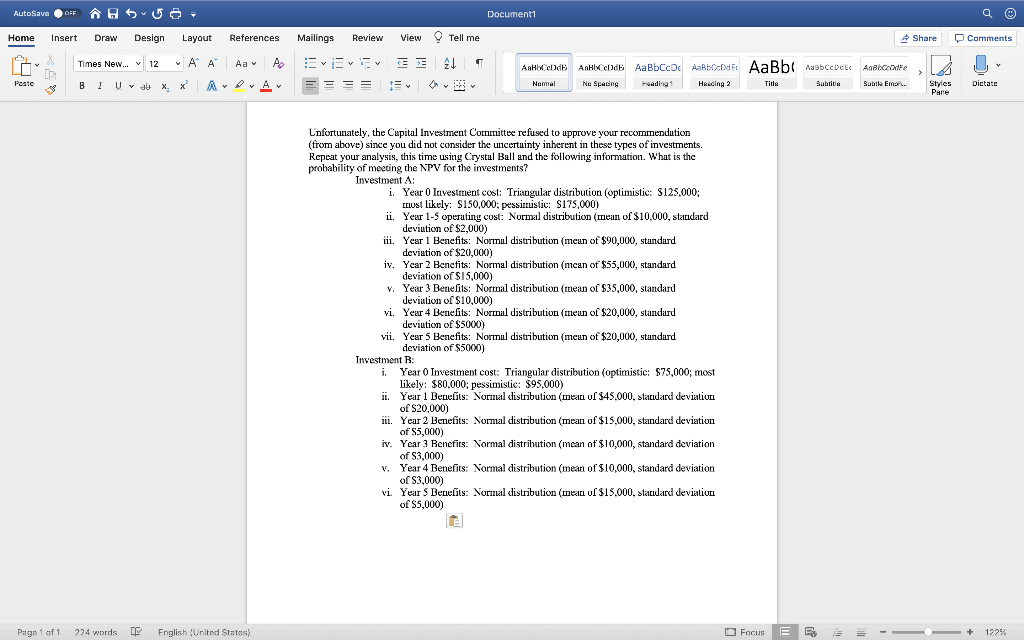Apply the Heading 1 style
This screenshot has width=1024, height=640.
click(x=657, y=71)
